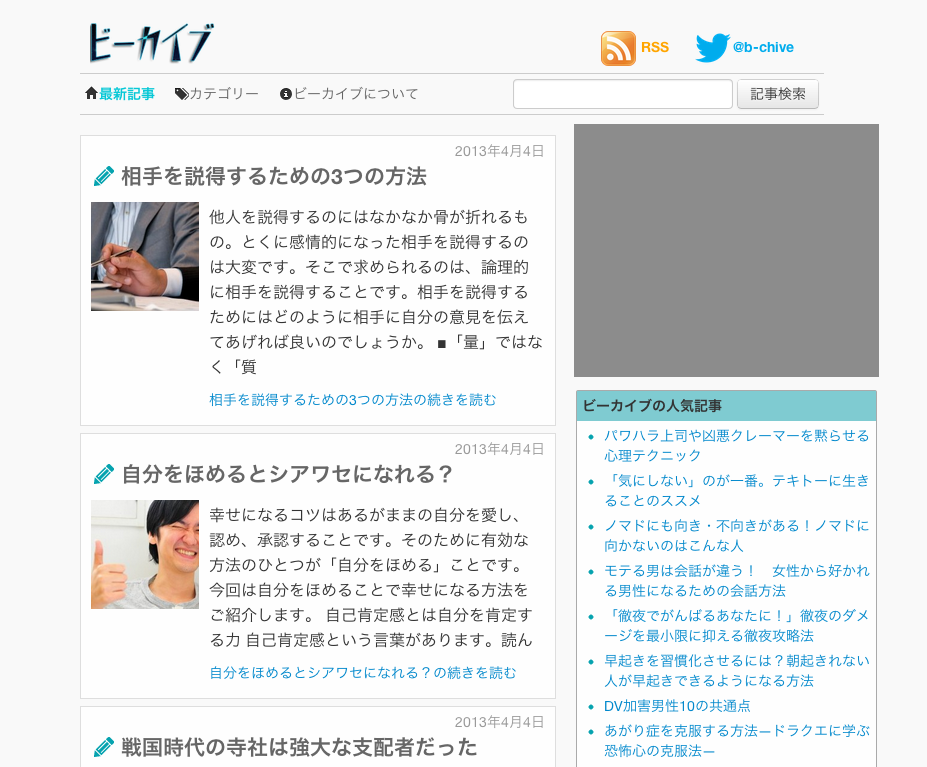Click the home icon beside 最新記事
The image size is (927, 767).
[91, 94]
